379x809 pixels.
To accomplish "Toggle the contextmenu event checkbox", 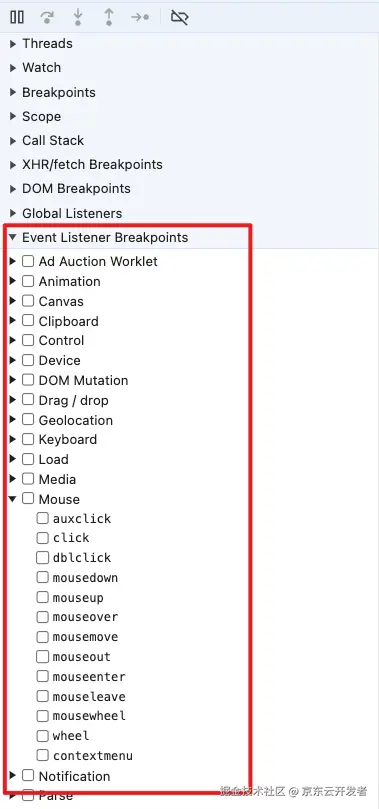I will [43, 756].
